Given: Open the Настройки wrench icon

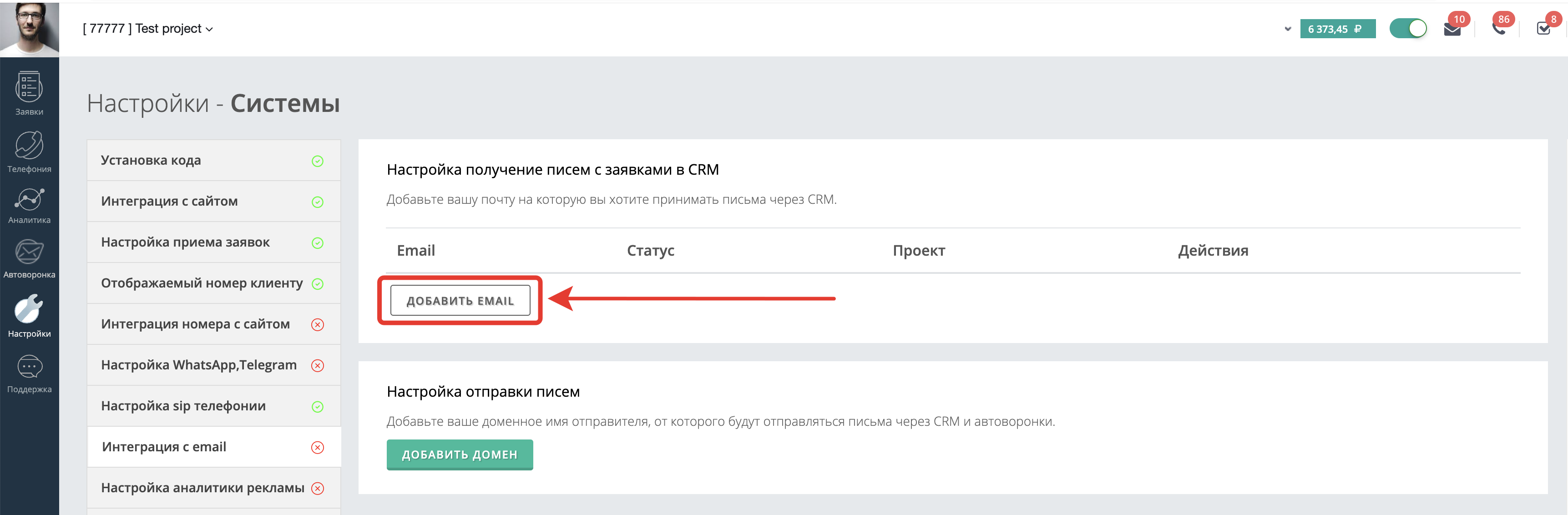Looking at the screenshot, I should click(x=29, y=308).
